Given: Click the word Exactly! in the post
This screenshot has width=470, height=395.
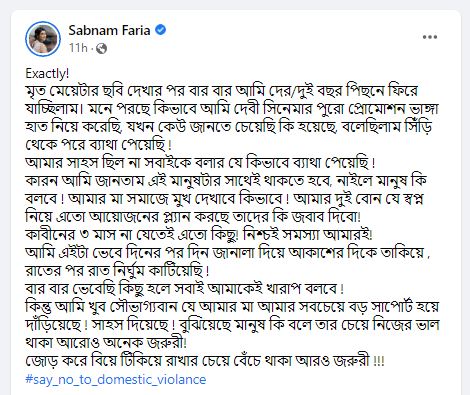Looking at the screenshot, I should tap(47, 74).
